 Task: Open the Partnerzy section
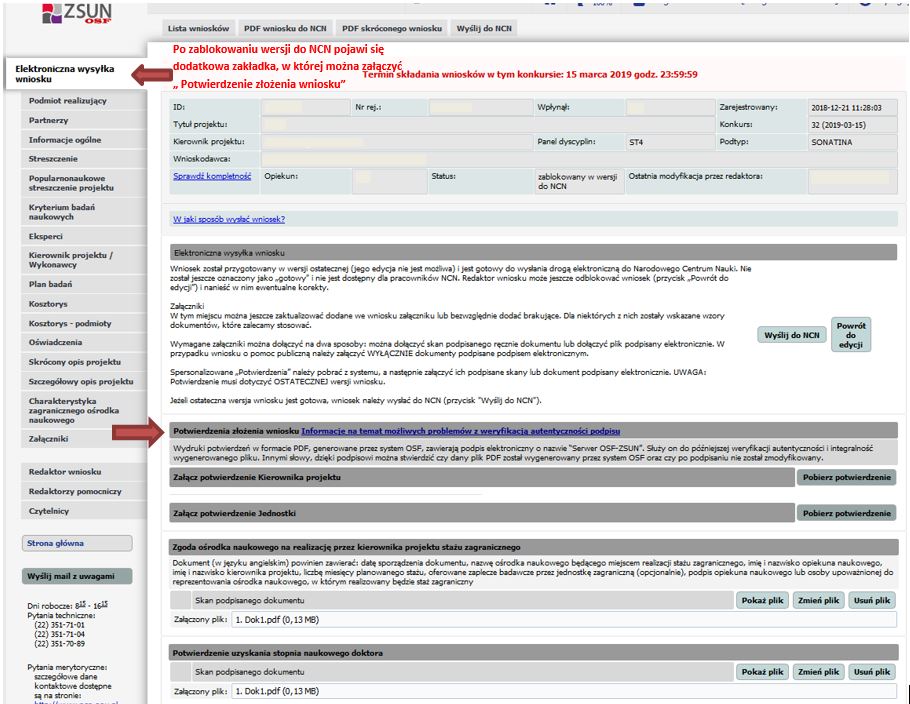pos(84,120)
